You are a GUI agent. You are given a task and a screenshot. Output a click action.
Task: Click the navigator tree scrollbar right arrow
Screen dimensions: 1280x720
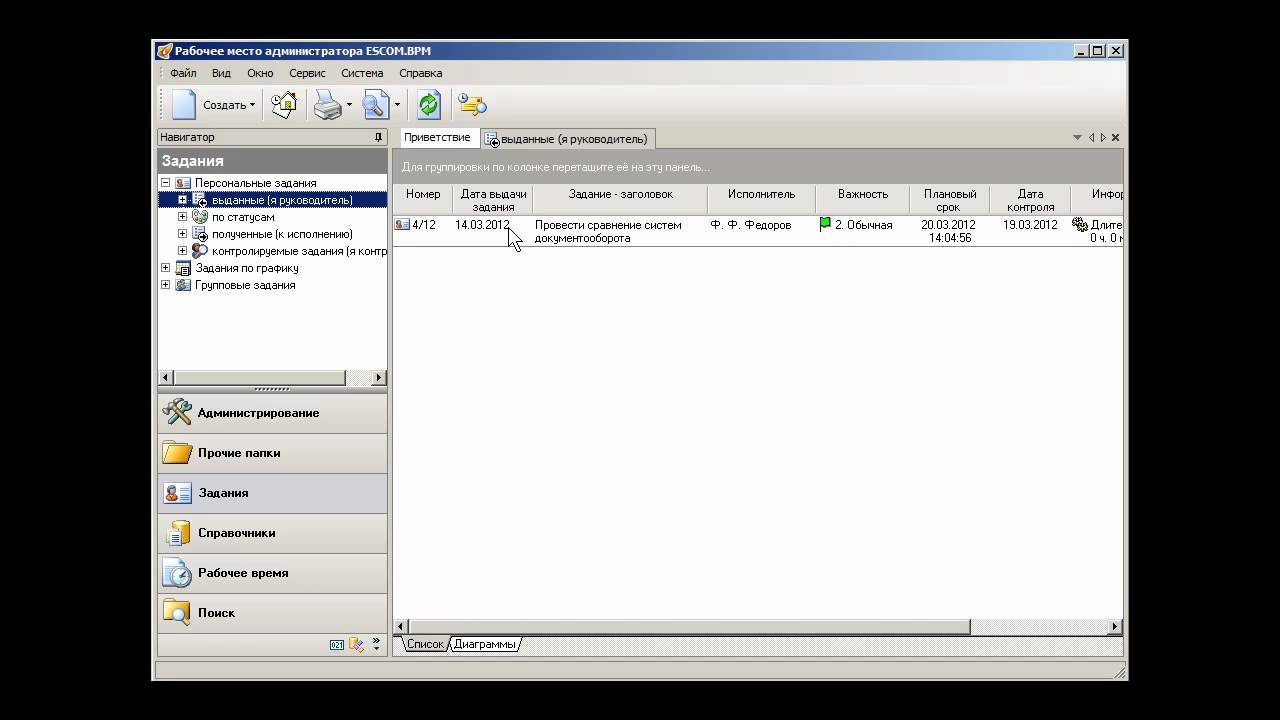click(x=379, y=378)
